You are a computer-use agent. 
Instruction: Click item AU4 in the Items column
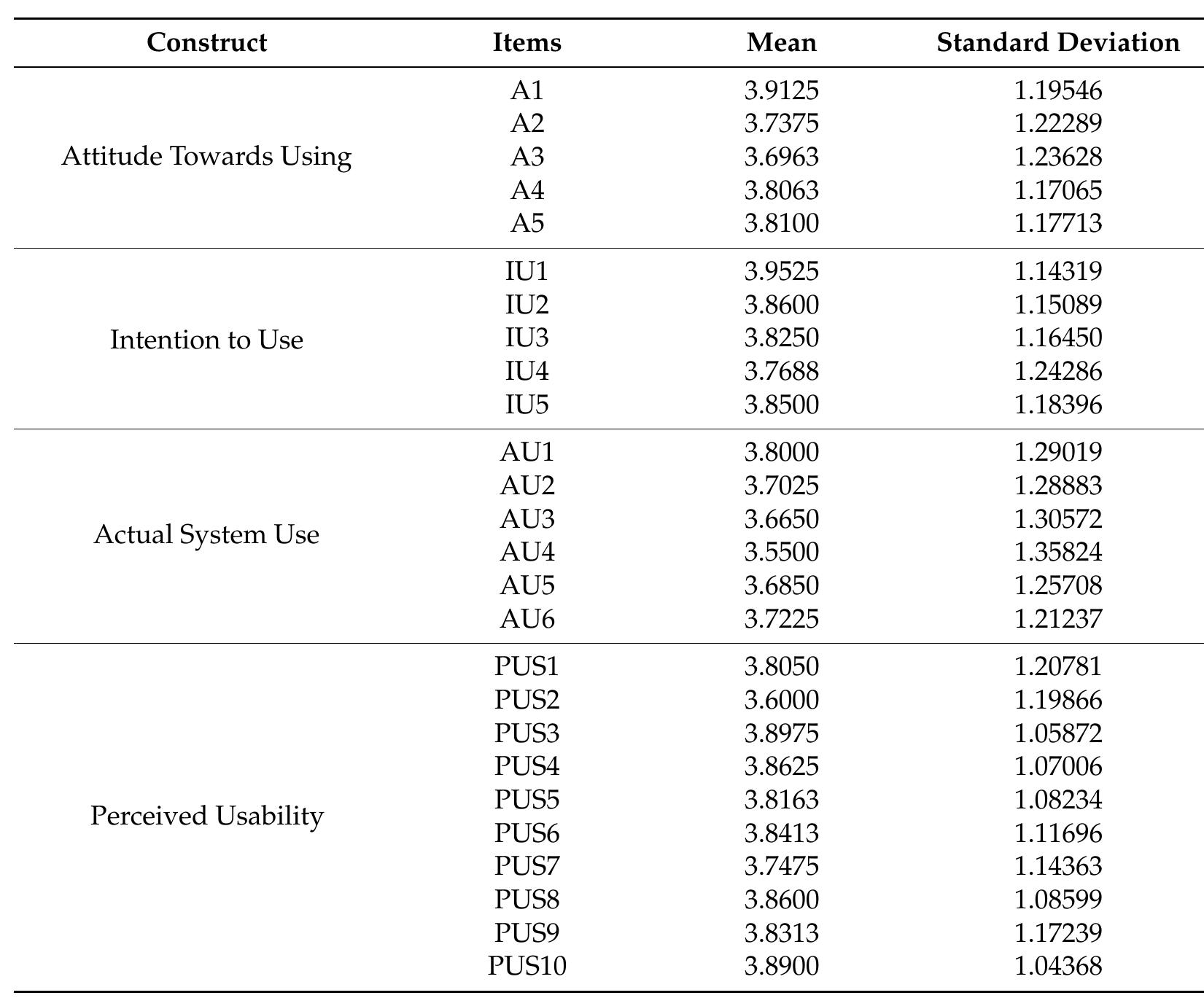pos(527,552)
